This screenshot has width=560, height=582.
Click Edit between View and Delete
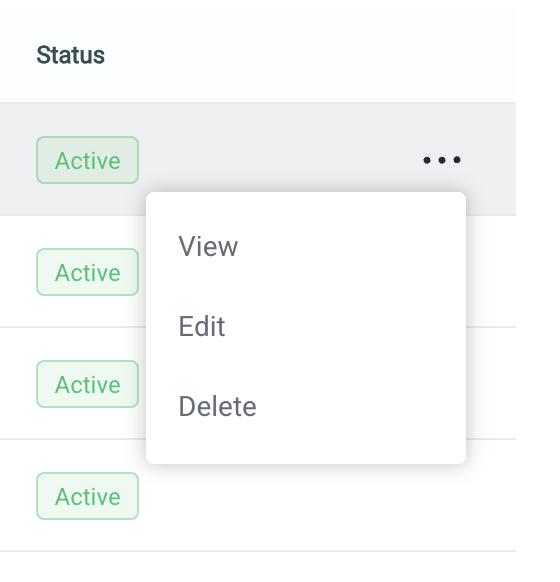click(202, 326)
